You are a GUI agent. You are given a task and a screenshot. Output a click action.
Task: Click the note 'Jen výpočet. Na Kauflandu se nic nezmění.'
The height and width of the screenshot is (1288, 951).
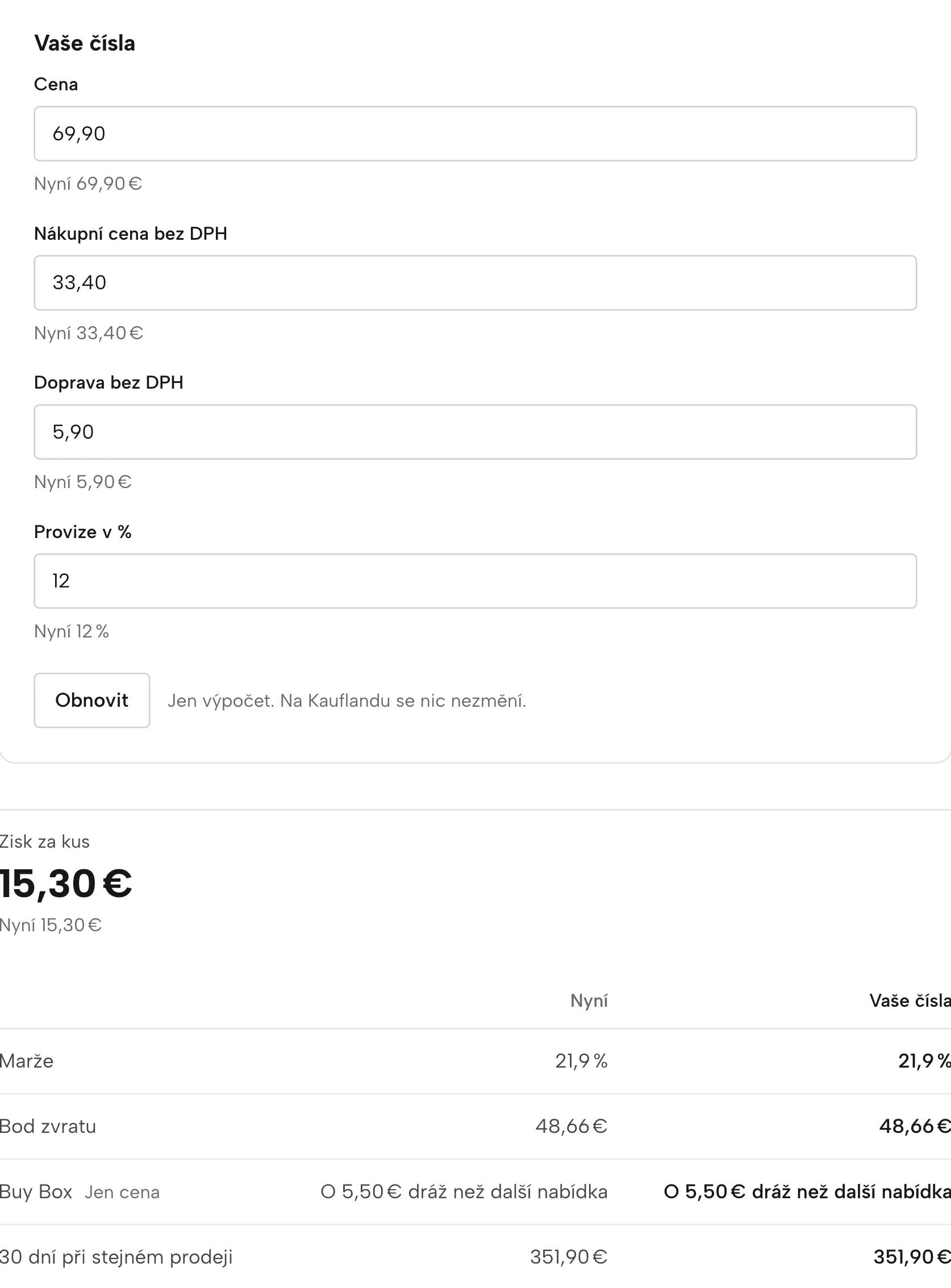click(x=347, y=701)
